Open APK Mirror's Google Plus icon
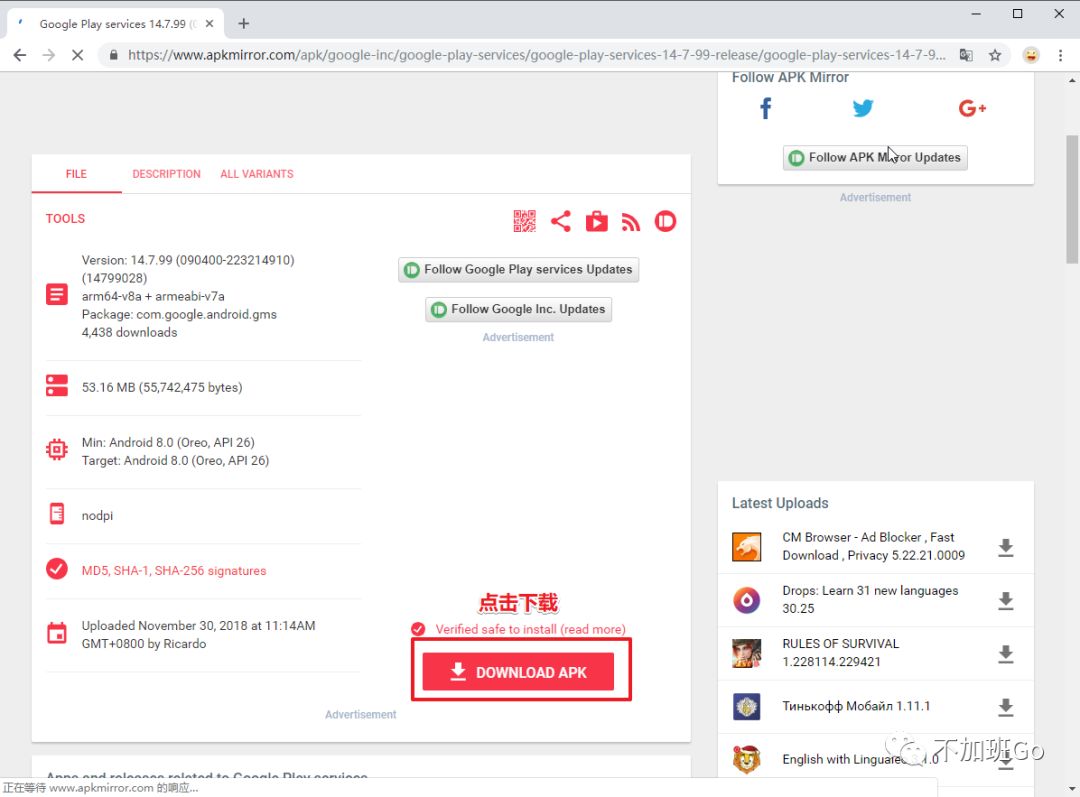Screen dimensions: 1080x797 pos(972,108)
